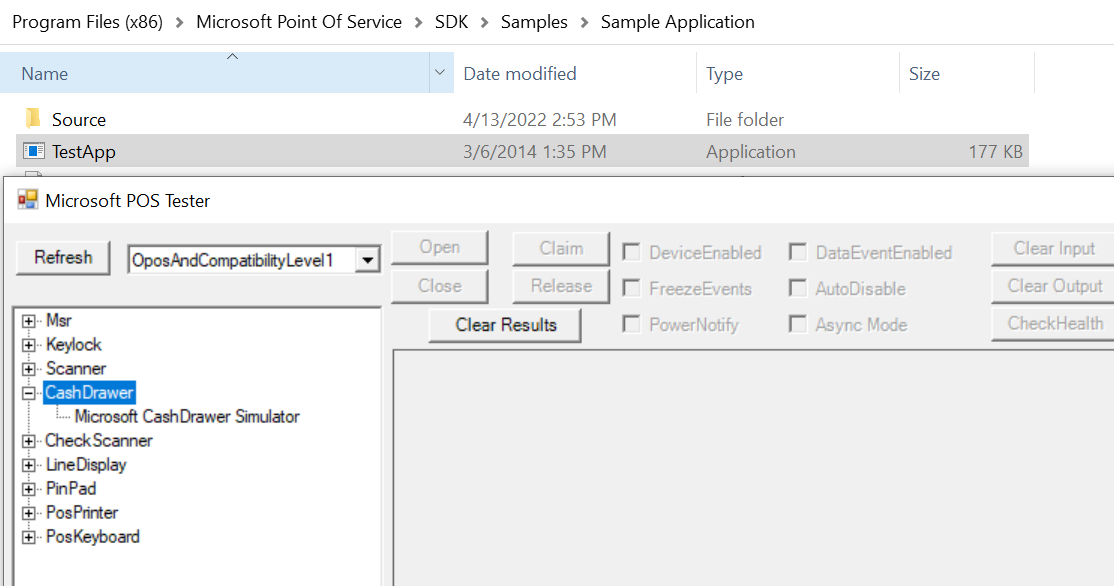Open Samples folder from the breadcrumb

pos(534,21)
